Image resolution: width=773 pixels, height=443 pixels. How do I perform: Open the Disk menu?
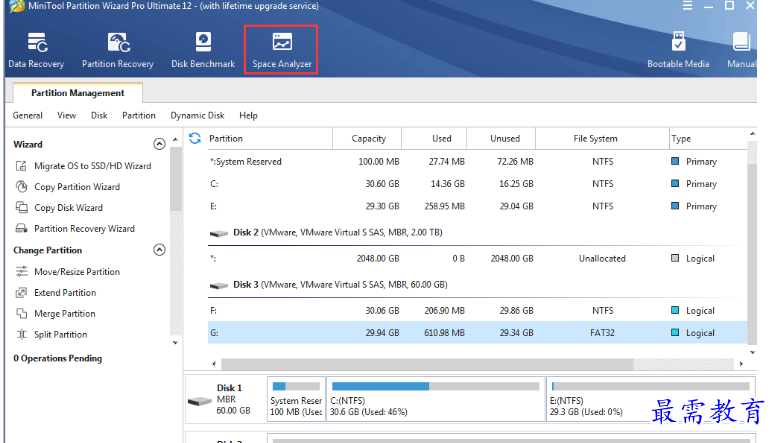tap(99, 115)
